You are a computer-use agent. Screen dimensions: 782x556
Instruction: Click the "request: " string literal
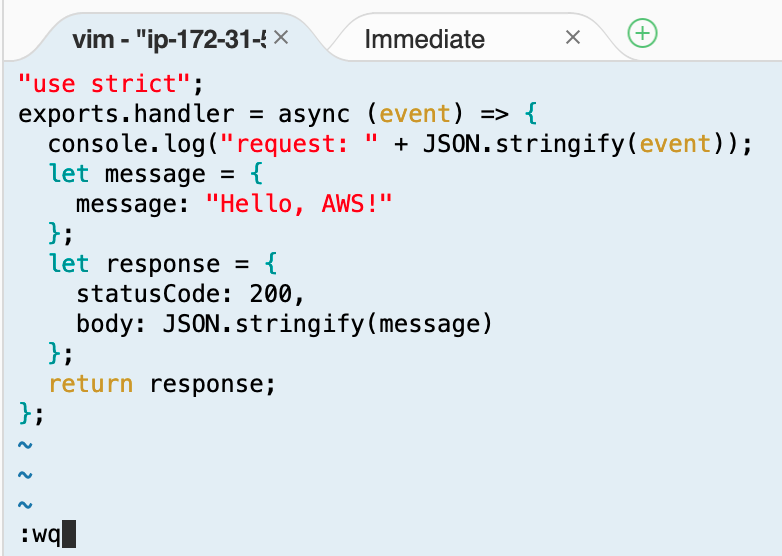pyautogui.click(x=299, y=144)
